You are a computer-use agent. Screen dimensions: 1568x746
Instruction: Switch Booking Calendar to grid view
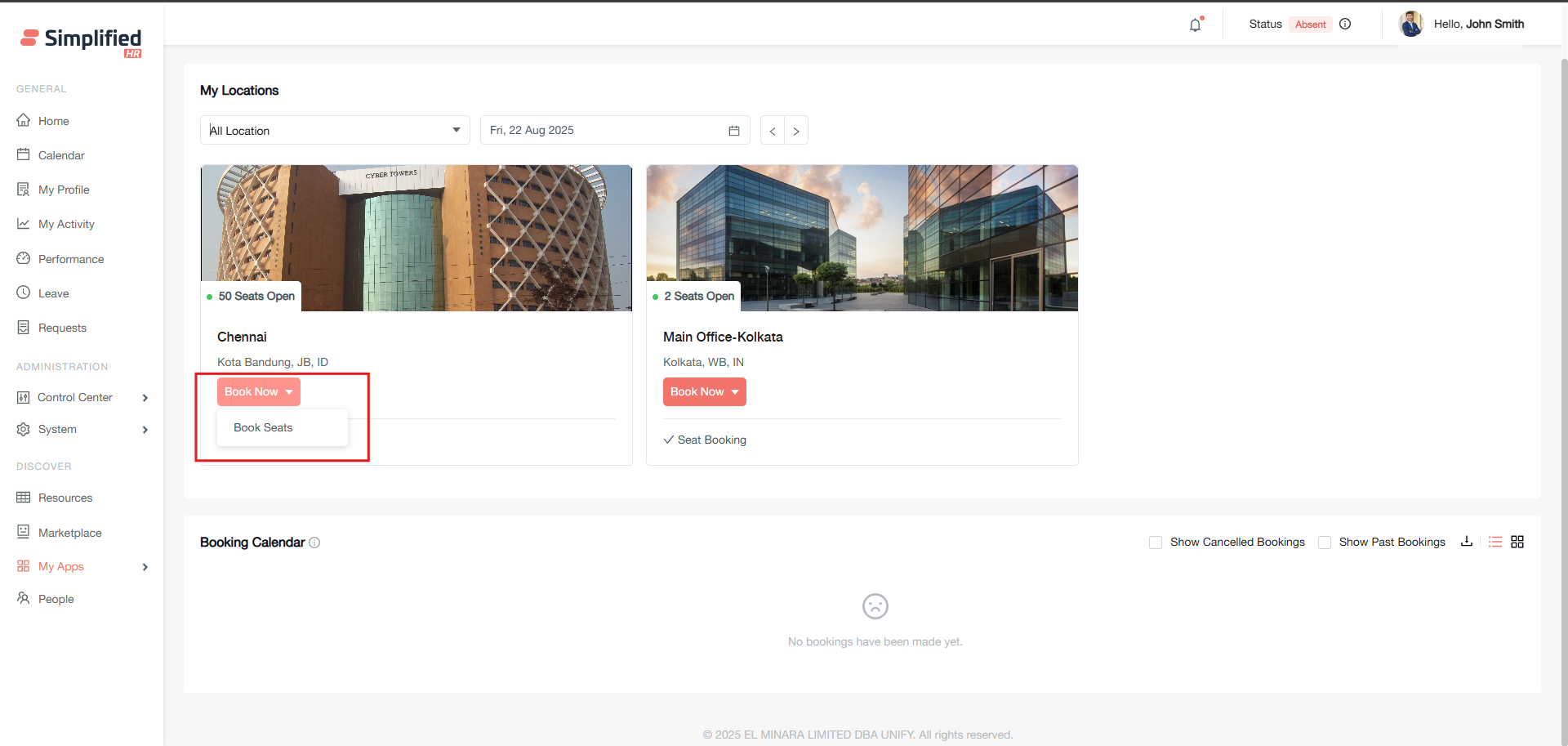click(1517, 542)
